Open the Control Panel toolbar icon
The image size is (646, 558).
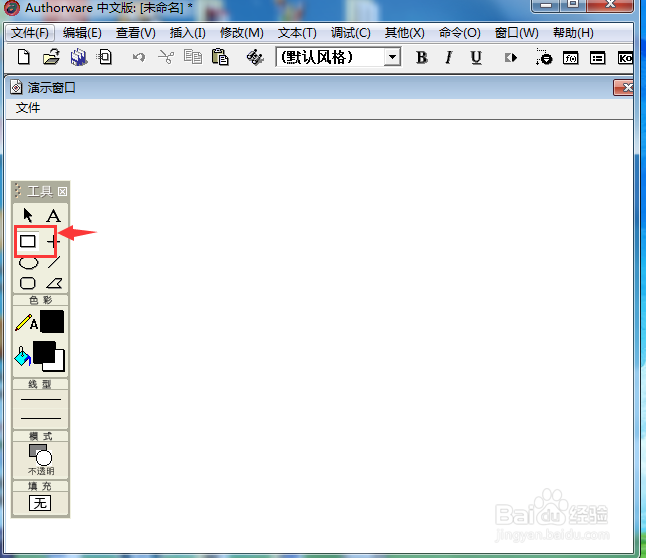click(x=544, y=57)
